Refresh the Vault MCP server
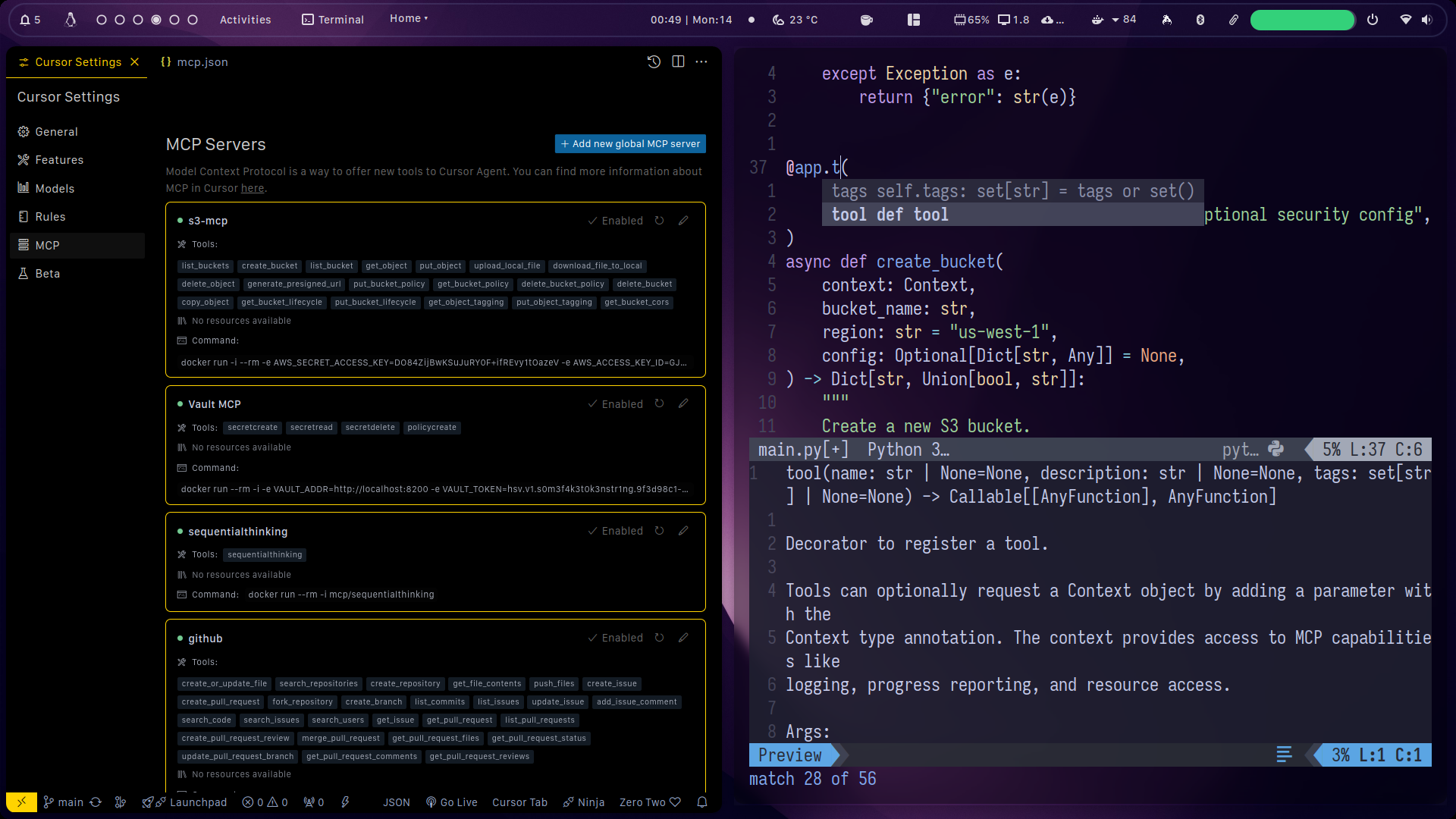This screenshot has width=1456, height=819. (x=660, y=404)
